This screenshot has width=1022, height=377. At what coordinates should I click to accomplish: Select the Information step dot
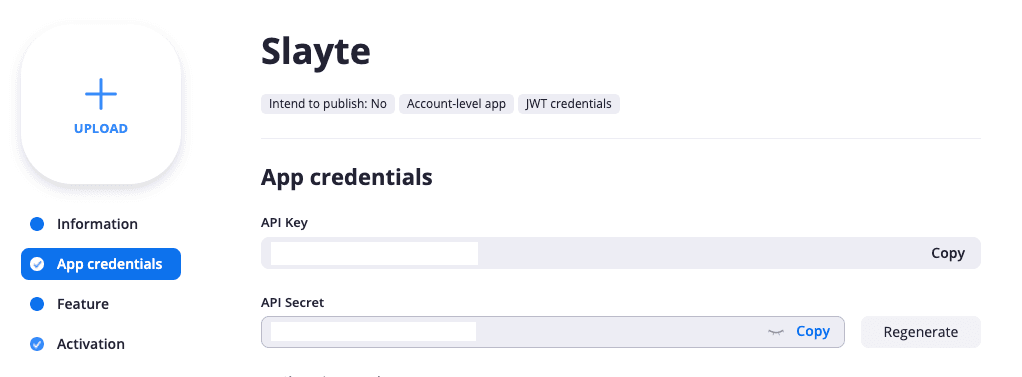click(37, 224)
